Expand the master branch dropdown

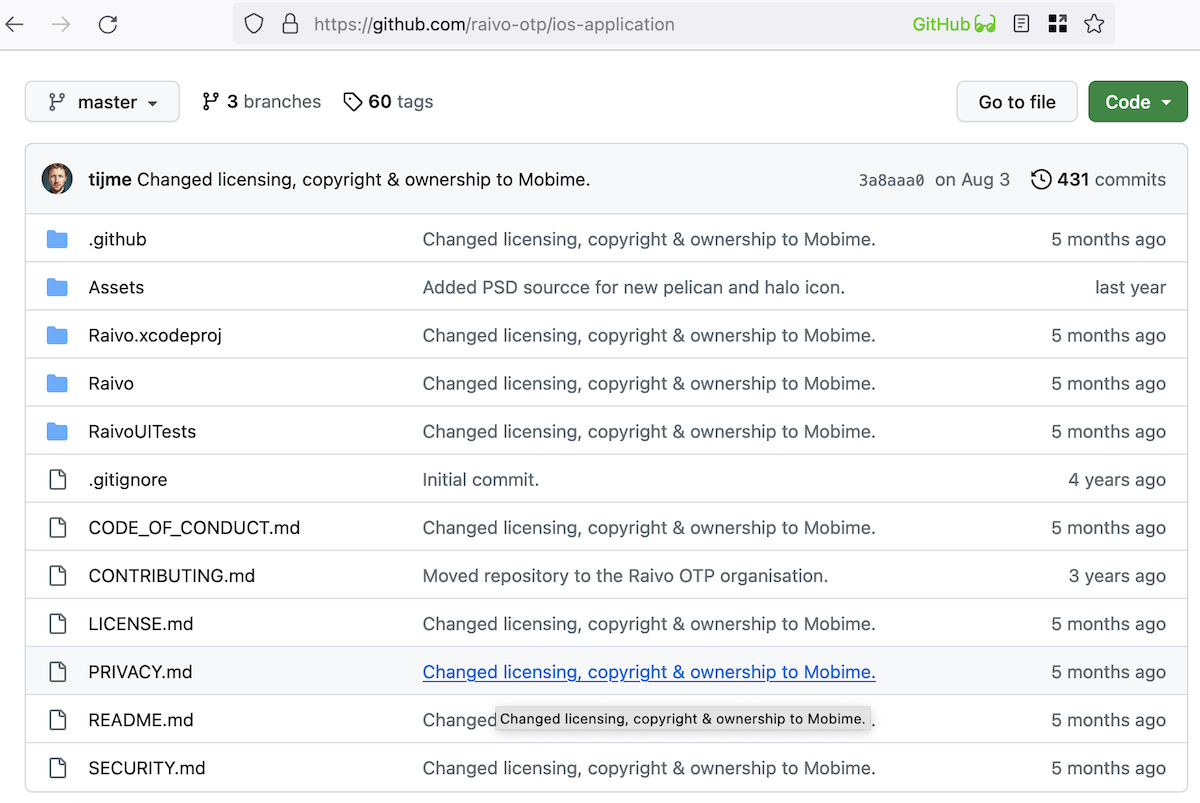tap(102, 102)
